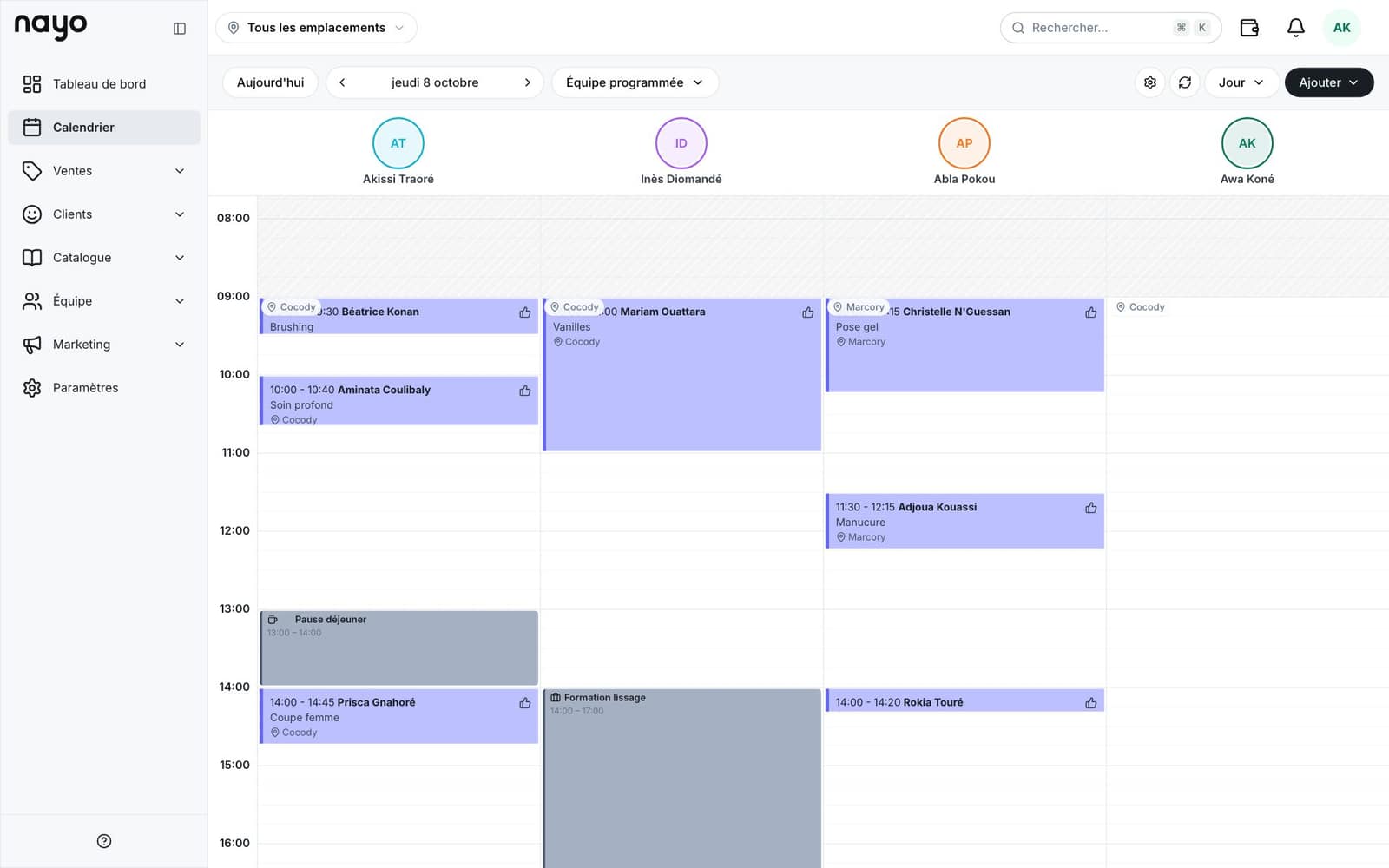Open Formation lissage block
Viewport: 1389px width, 868px height.
pyautogui.click(x=681, y=778)
